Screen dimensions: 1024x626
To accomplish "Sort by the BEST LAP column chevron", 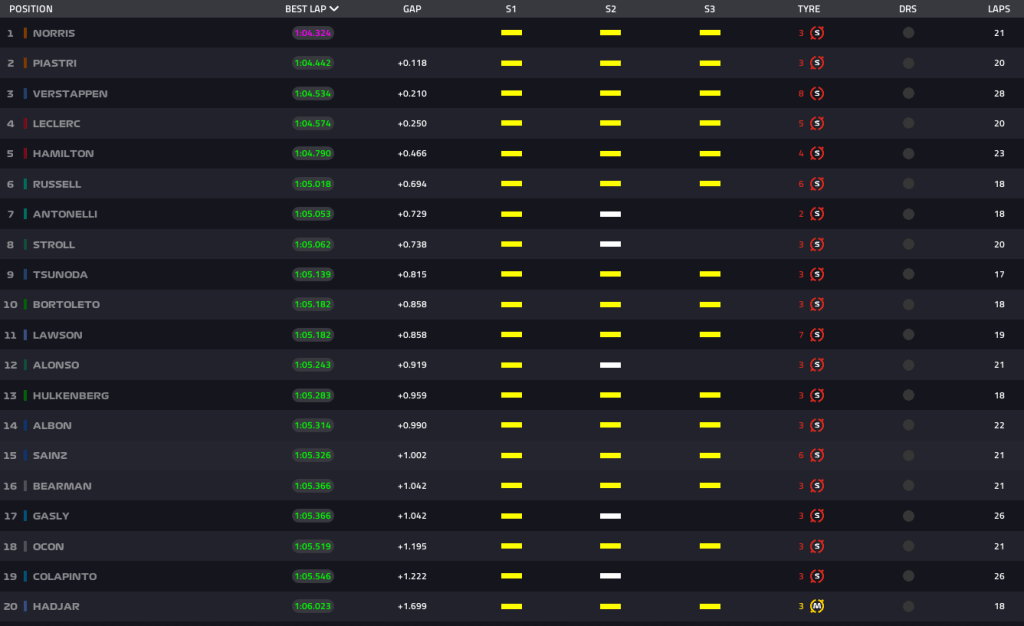I will pyautogui.click(x=334, y=9).
